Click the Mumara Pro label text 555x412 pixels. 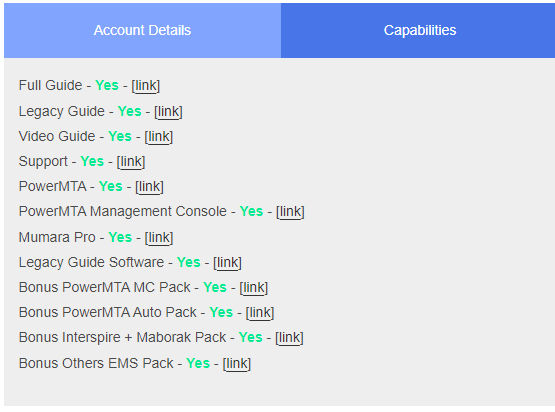(x=57, y=237)
